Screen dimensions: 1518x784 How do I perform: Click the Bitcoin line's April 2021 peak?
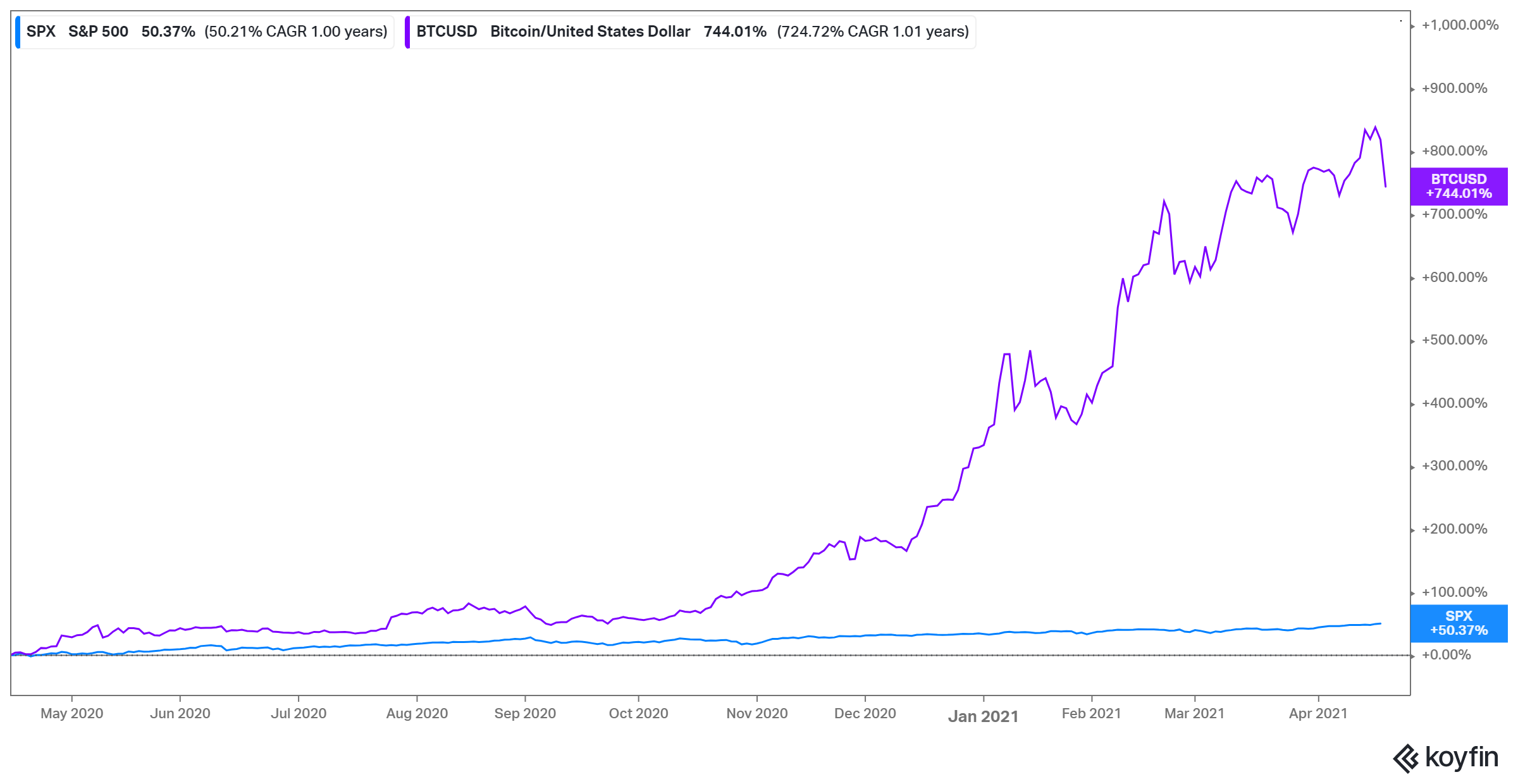pyautogui.click(x=1375, y=128)
